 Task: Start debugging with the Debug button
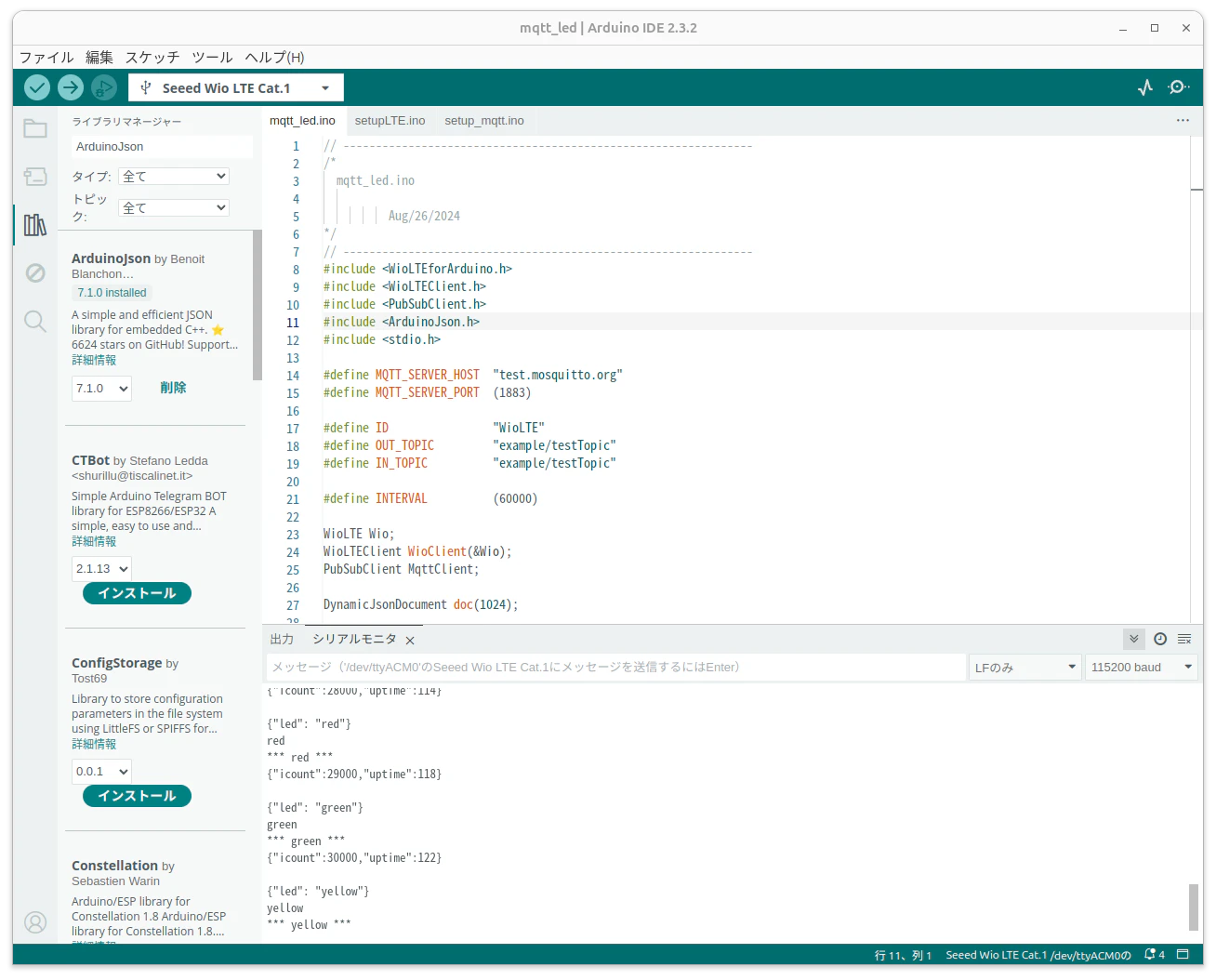tap(104, 87)
